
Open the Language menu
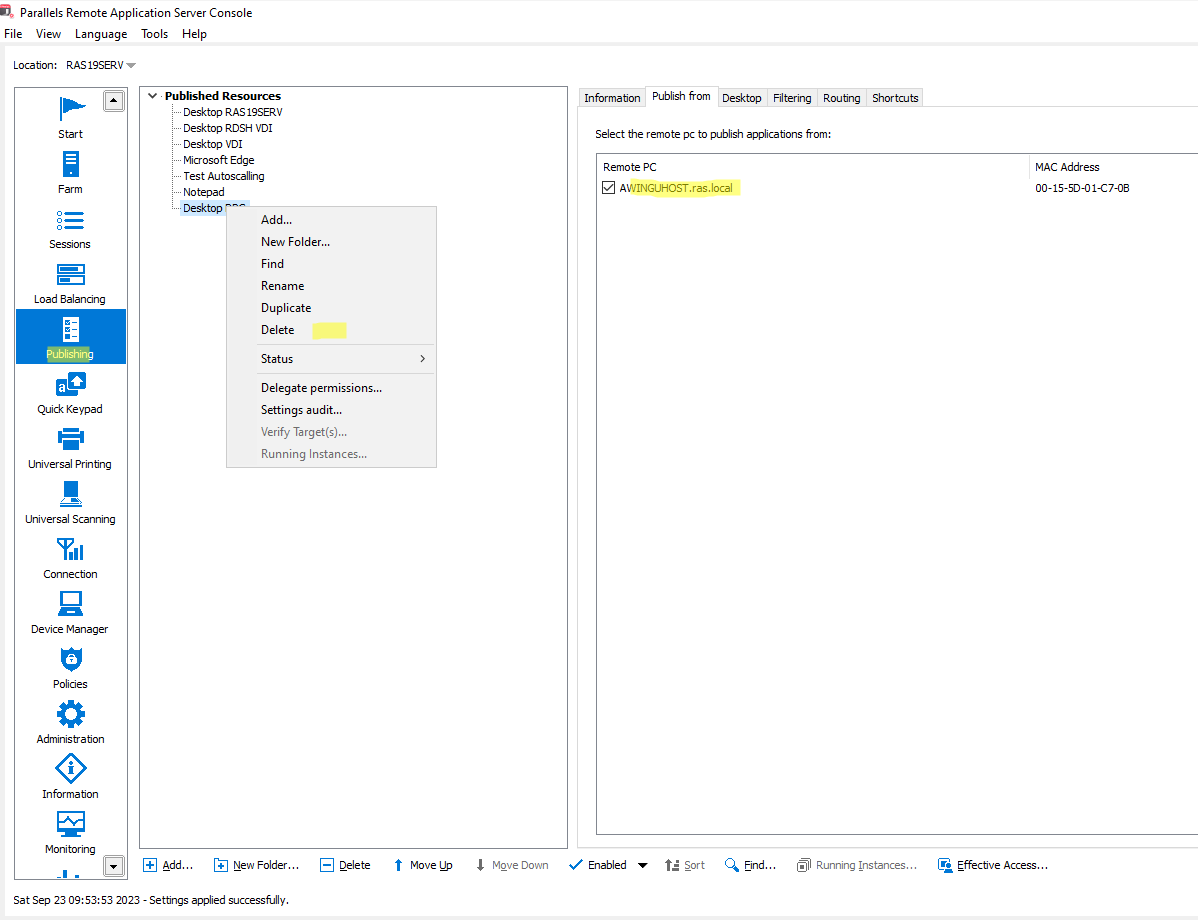pyautogui.click(x=101, y=34)
